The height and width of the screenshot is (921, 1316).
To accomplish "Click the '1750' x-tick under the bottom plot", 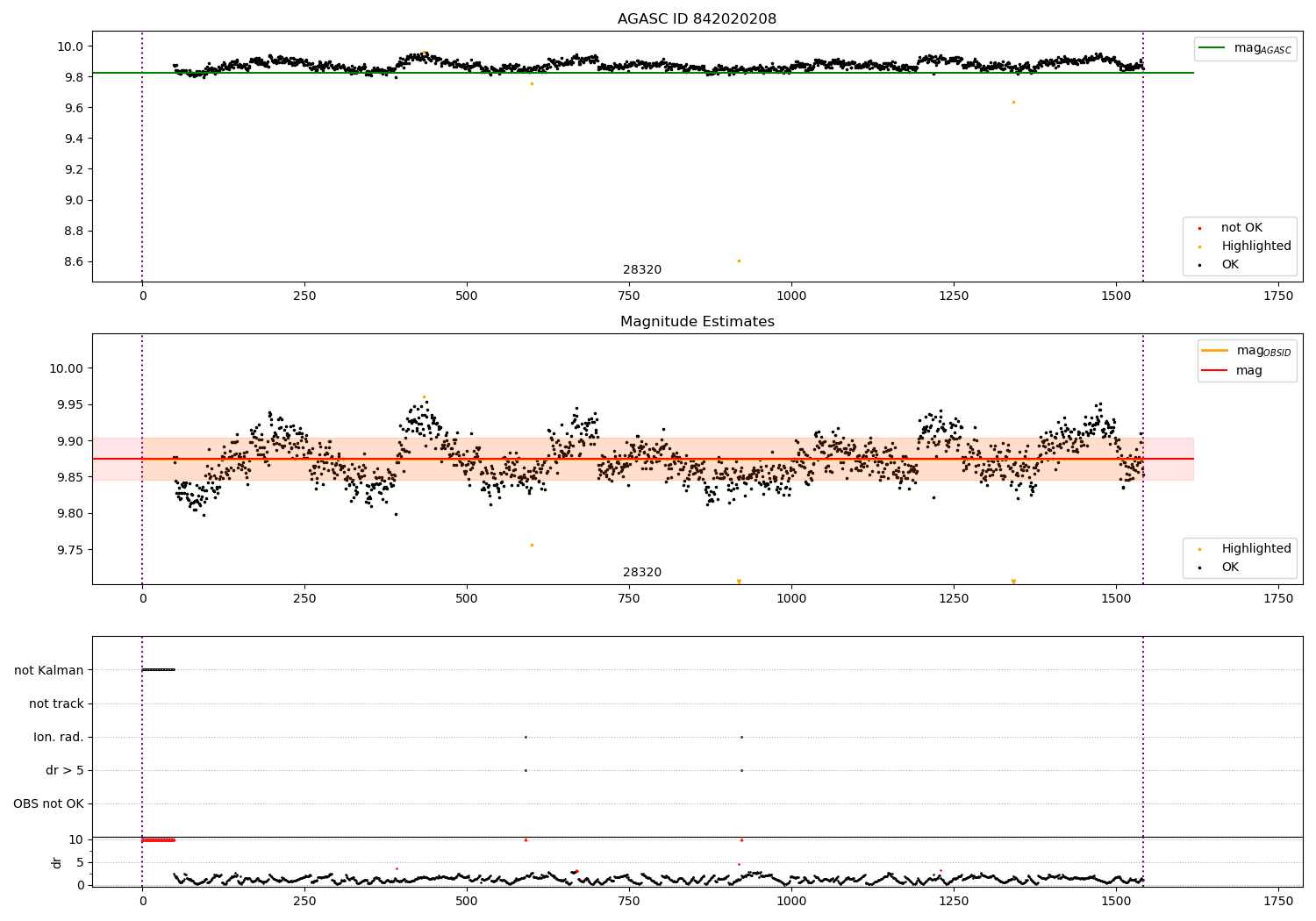I will 1278,901.
